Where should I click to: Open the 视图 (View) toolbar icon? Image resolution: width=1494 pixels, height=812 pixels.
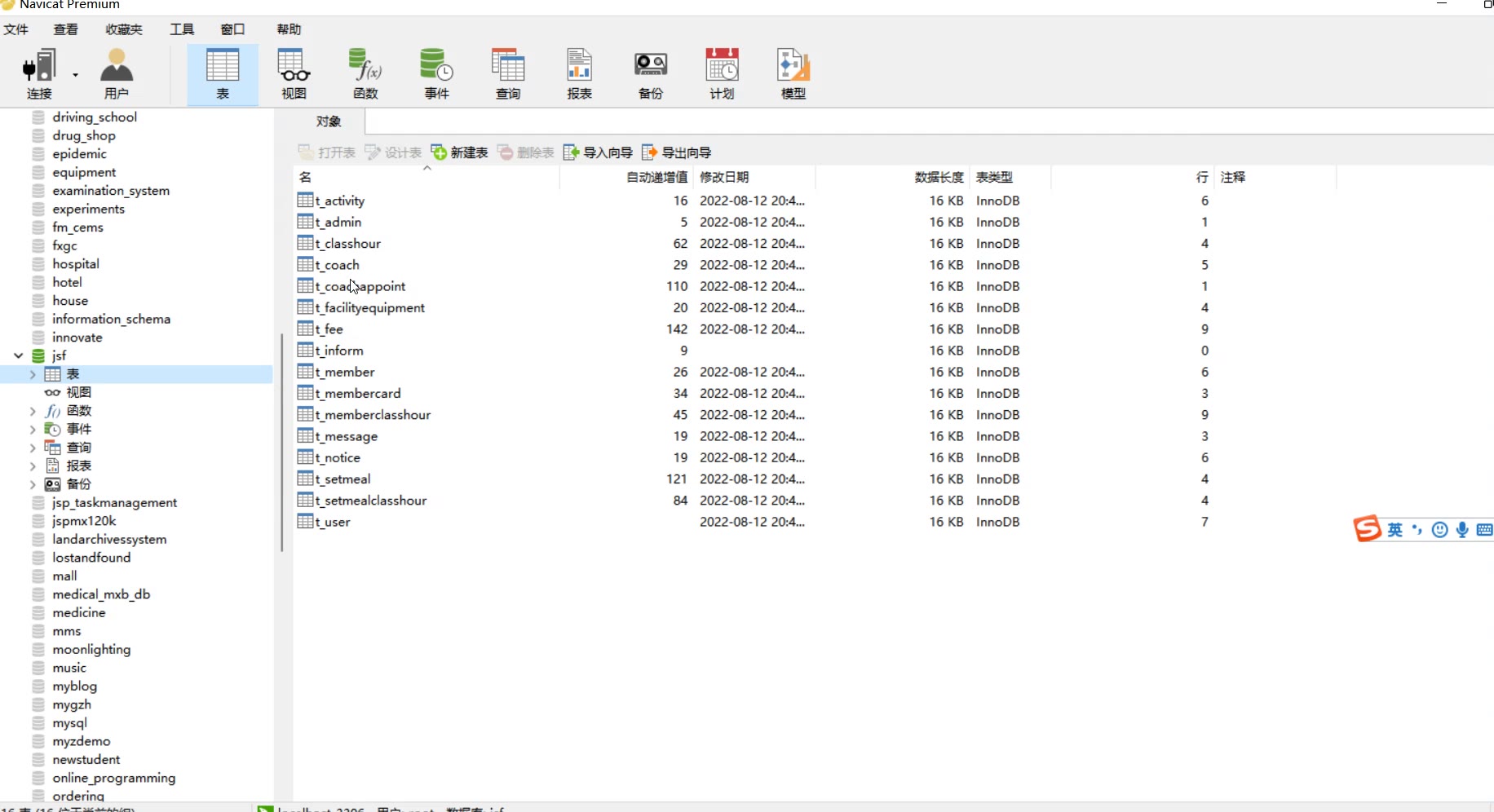pos(294,74)
